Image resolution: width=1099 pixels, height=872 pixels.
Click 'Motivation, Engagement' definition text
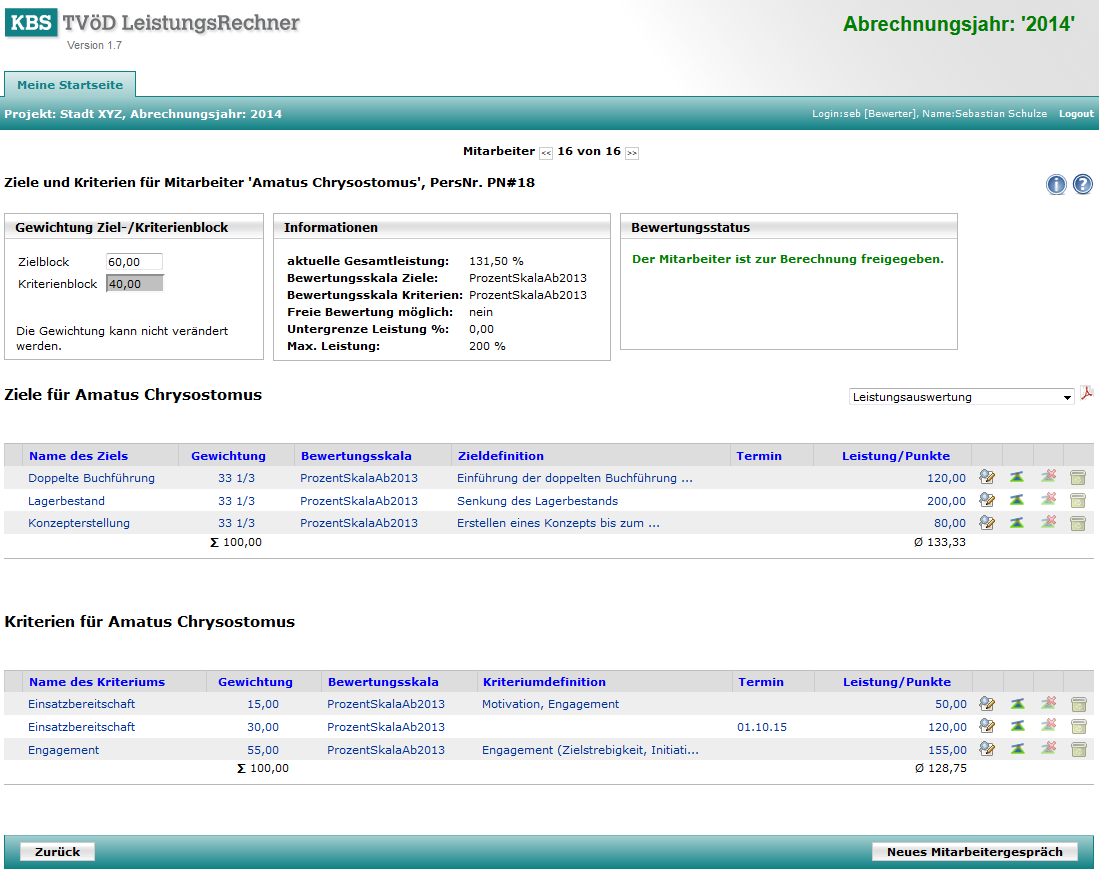click(550, 704)
